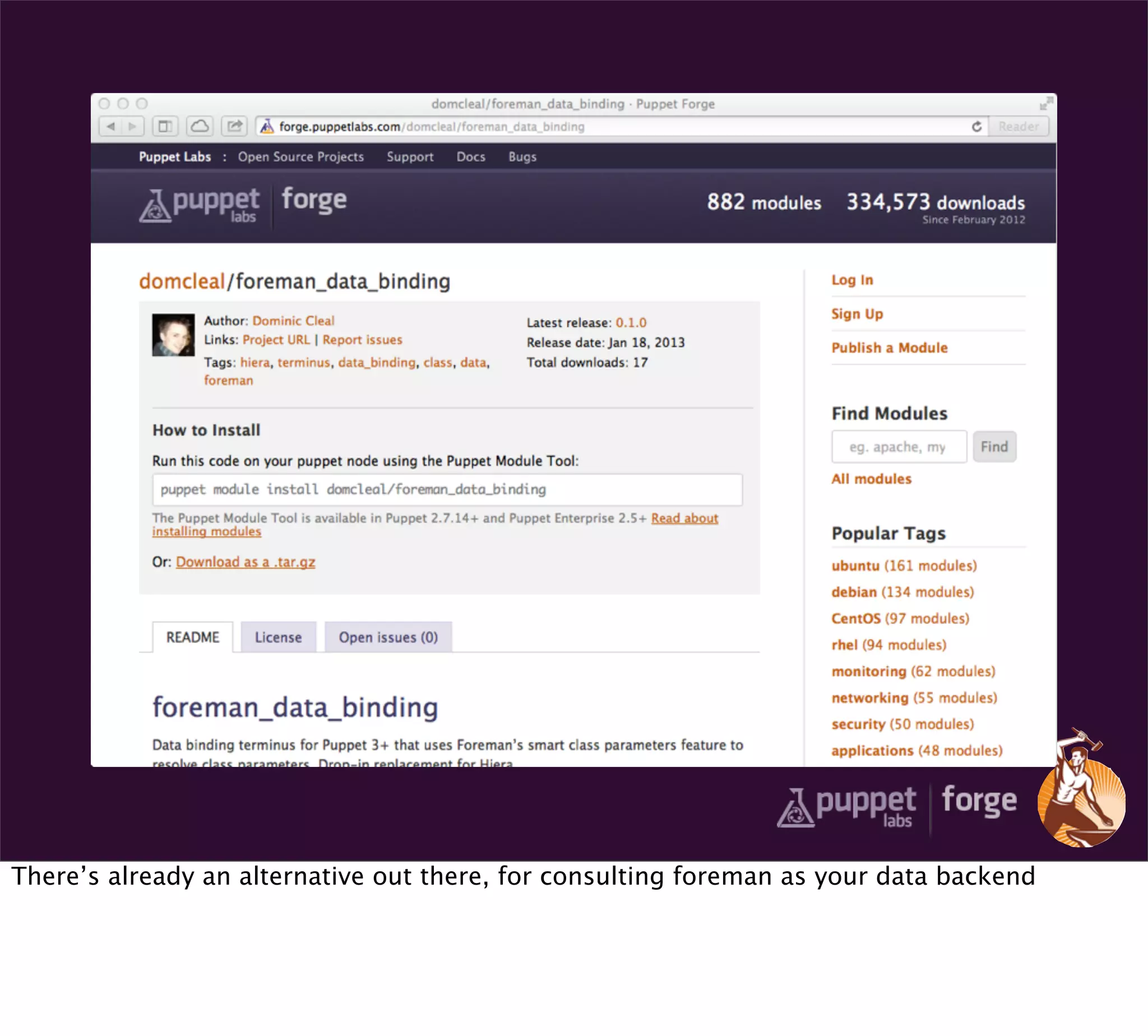The width and height of the screenshot is (1148, 1036).
Task: Click the Publish a Module link
Action: 889,348
